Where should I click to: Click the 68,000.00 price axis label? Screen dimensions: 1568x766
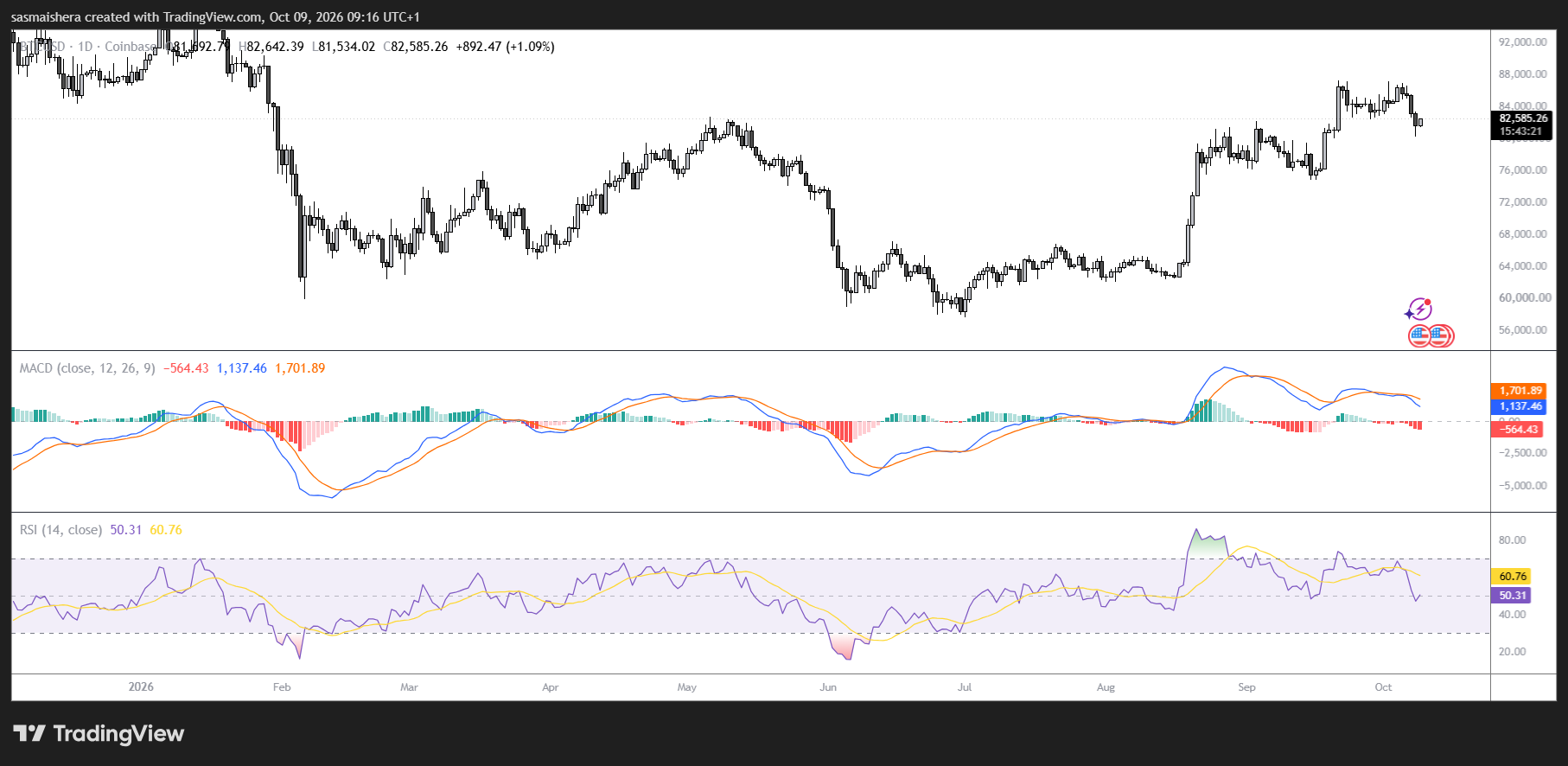1522,234
